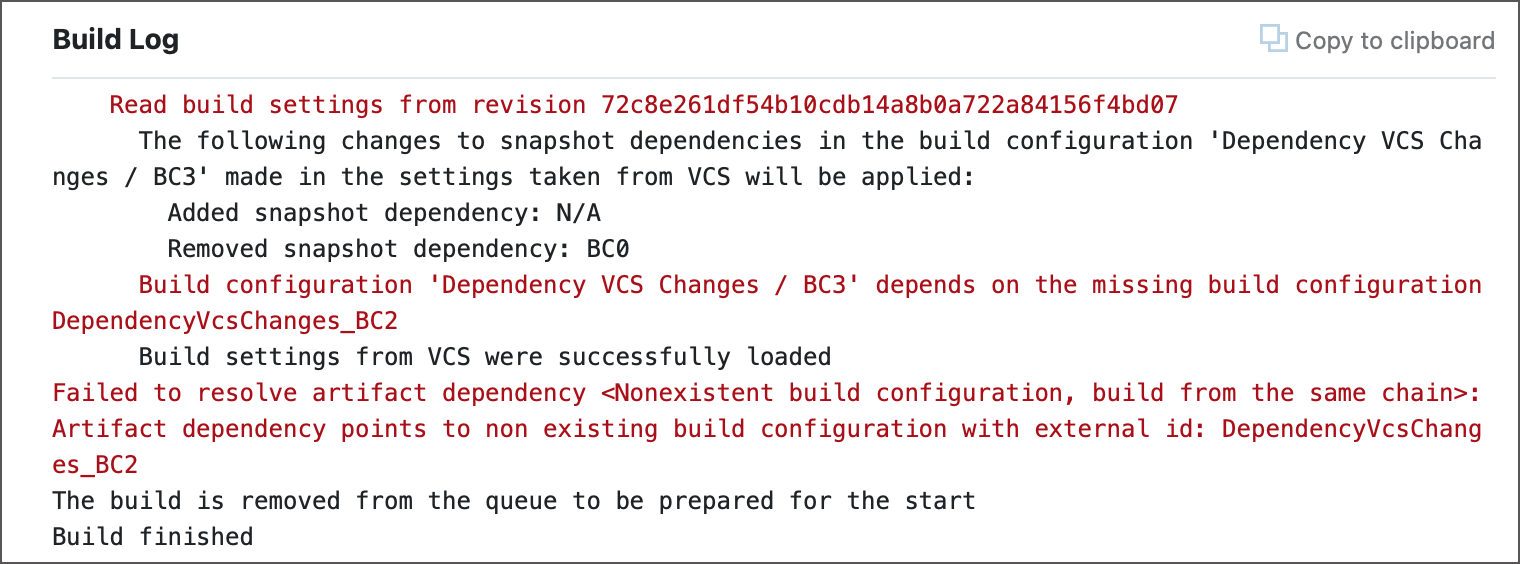Image resolution: width=1520 pixels, height=564 pixels.
Task: Click the "Copy to clipboard" text link
Action: [x=1394, y=41]
